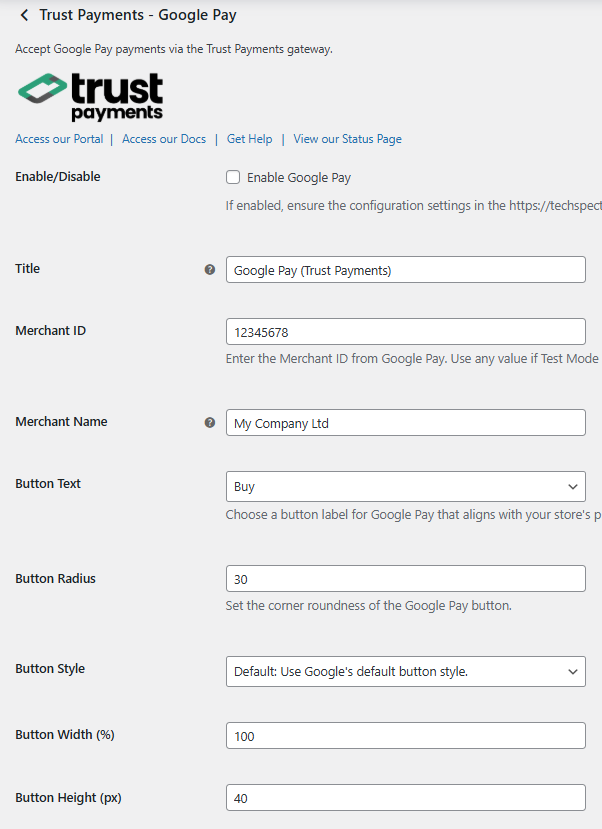Screen dimensions: 602x829
Task: Open the Button Text dropdown
Action: pos(405,487)
